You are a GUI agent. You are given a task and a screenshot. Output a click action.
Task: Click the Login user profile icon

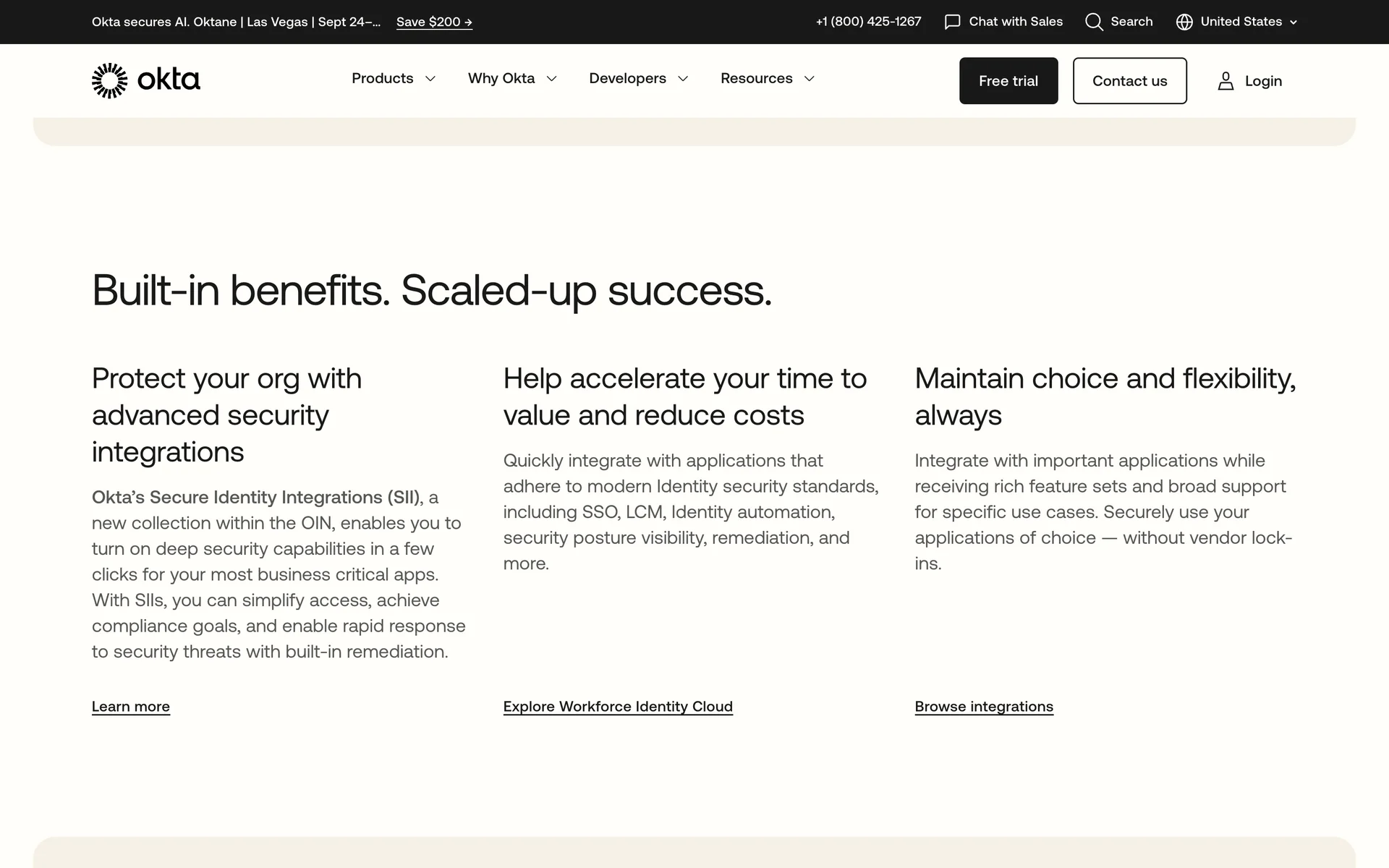coord(1226,81)
